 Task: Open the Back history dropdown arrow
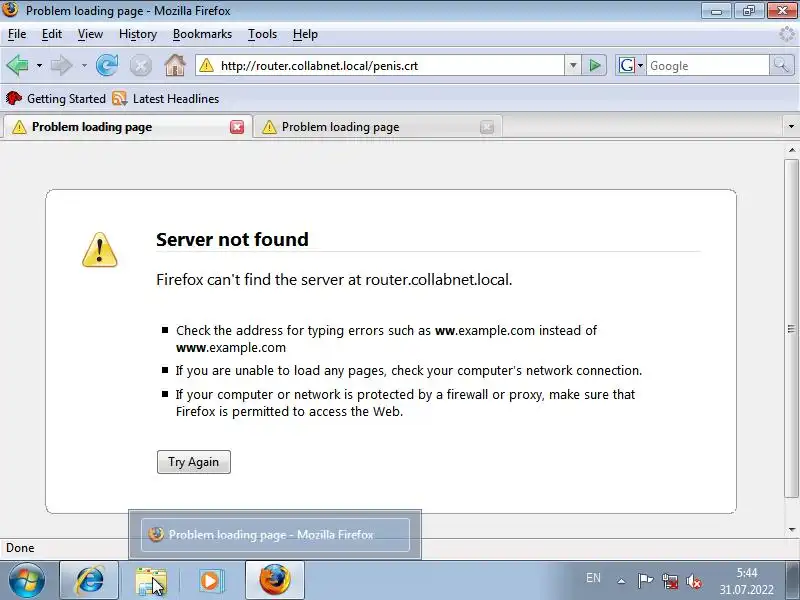39,66
